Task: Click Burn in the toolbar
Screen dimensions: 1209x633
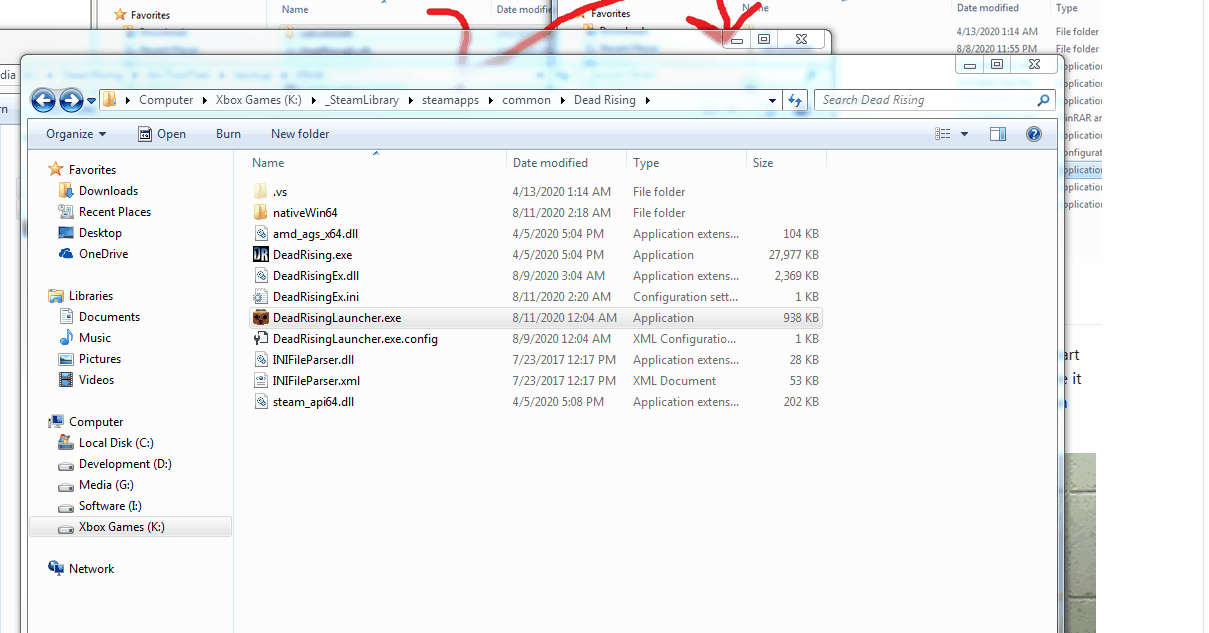Action: pos(228,134)
